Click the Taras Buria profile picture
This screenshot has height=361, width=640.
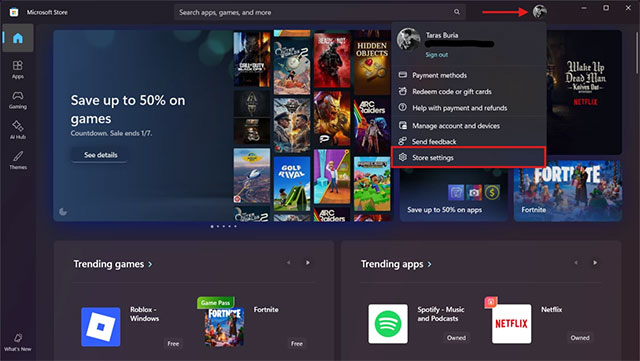coord(409,40)
